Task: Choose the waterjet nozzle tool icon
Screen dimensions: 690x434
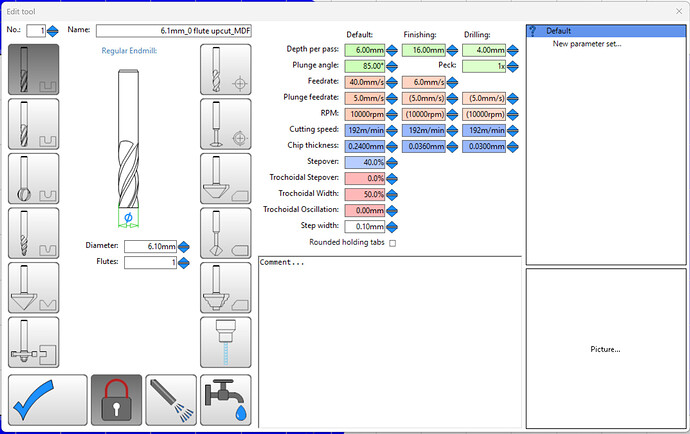Action: coord(226,342)
